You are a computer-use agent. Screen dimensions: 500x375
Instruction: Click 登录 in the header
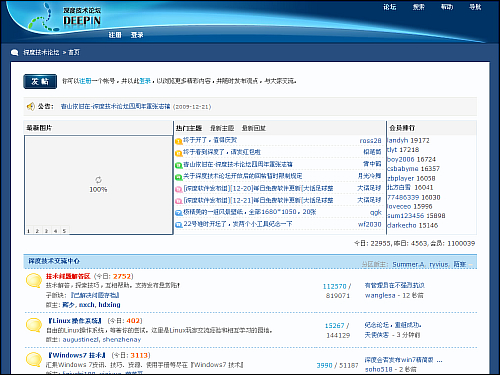click(x=137, y=35)
